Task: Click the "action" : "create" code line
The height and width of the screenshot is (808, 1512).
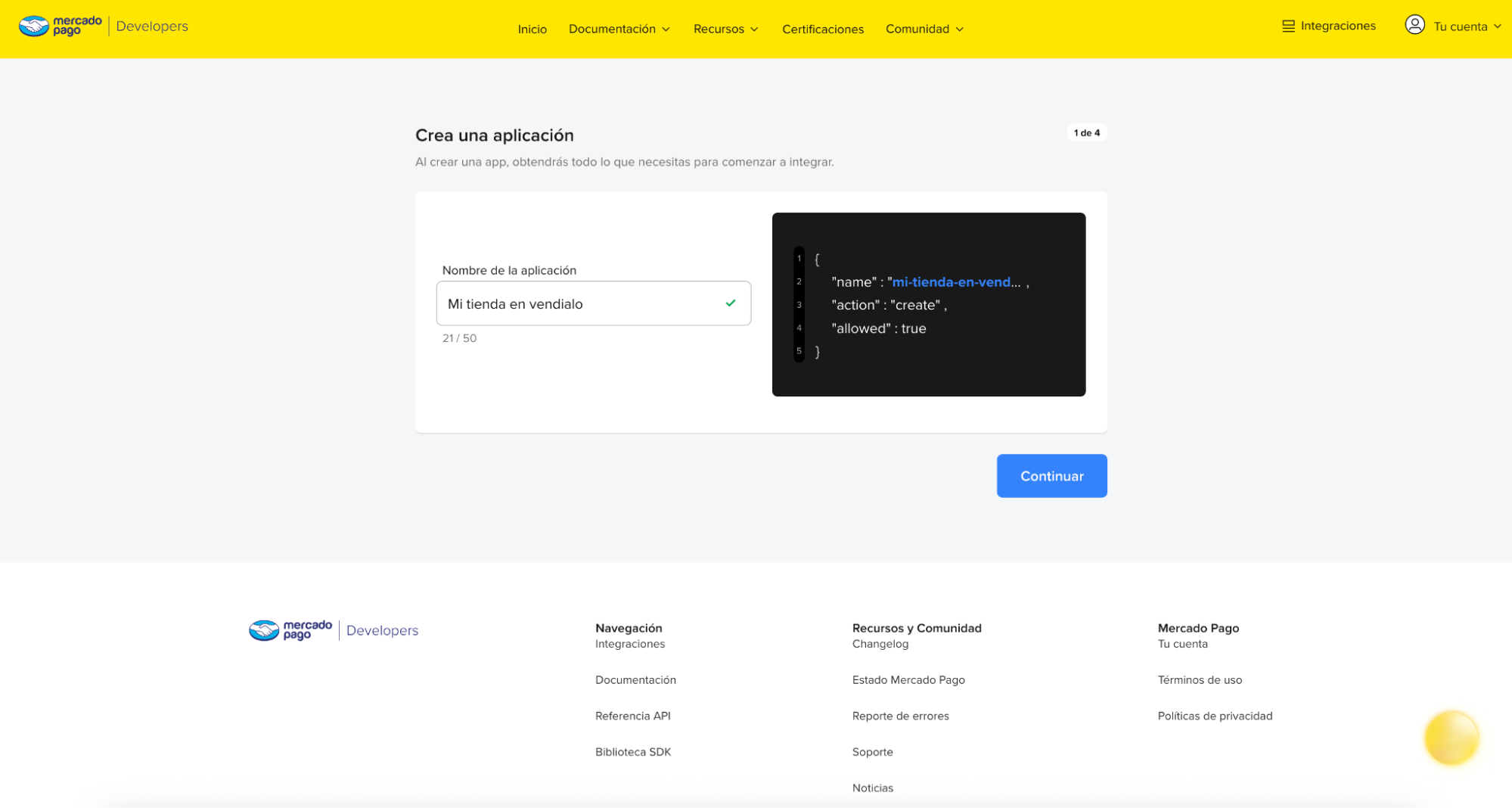Action: click(889, 305)
